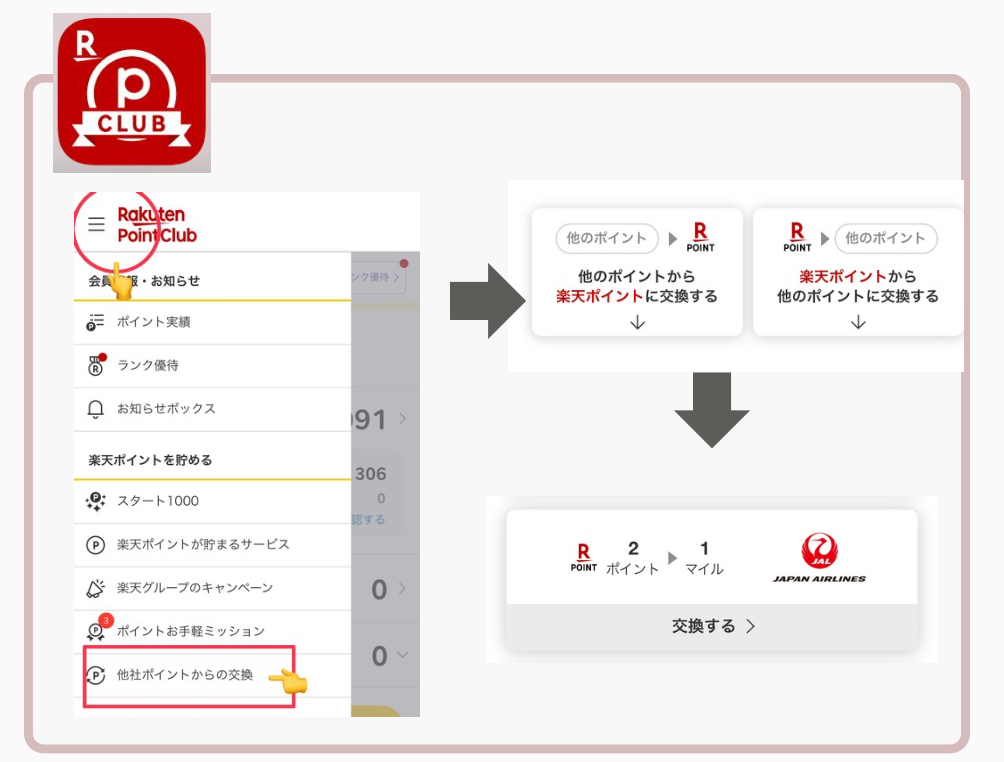Viewport: 1004px width, 762px height.
Task: Click the 交換する button for JAL miles
Action: pyautogui.click(x=712, y=626)
